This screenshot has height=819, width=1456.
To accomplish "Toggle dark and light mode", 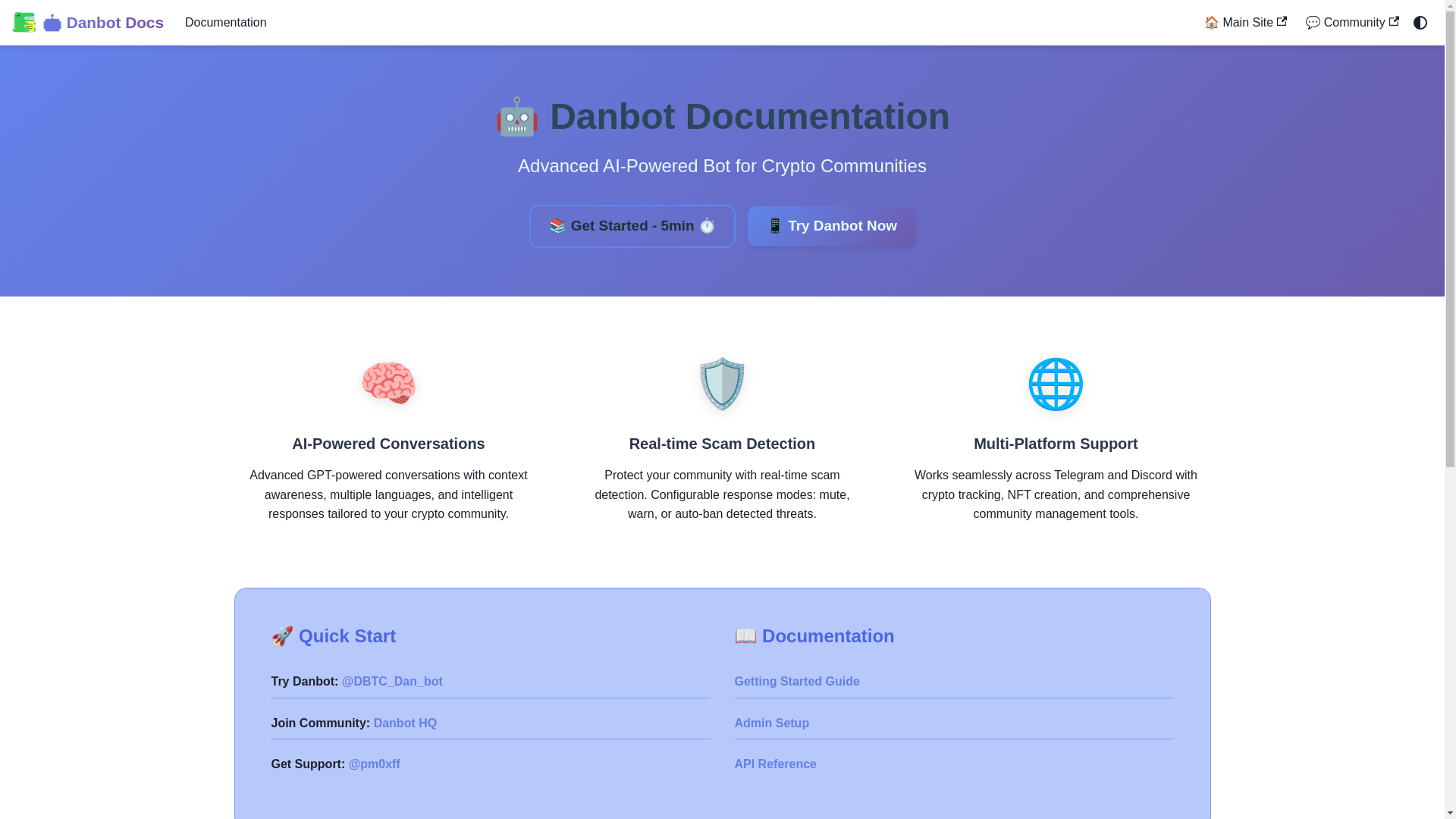I will pos(1420,23).
